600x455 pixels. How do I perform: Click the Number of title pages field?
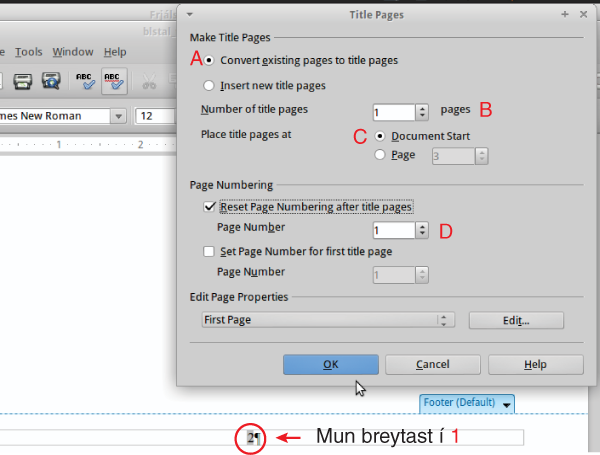coord(392,113)
